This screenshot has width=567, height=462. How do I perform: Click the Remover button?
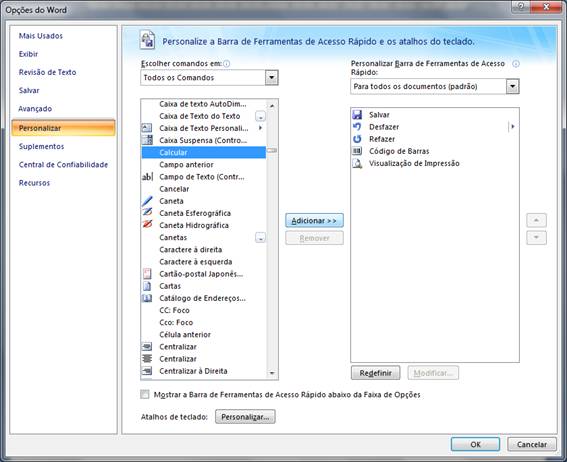click(x=314, y=238)
